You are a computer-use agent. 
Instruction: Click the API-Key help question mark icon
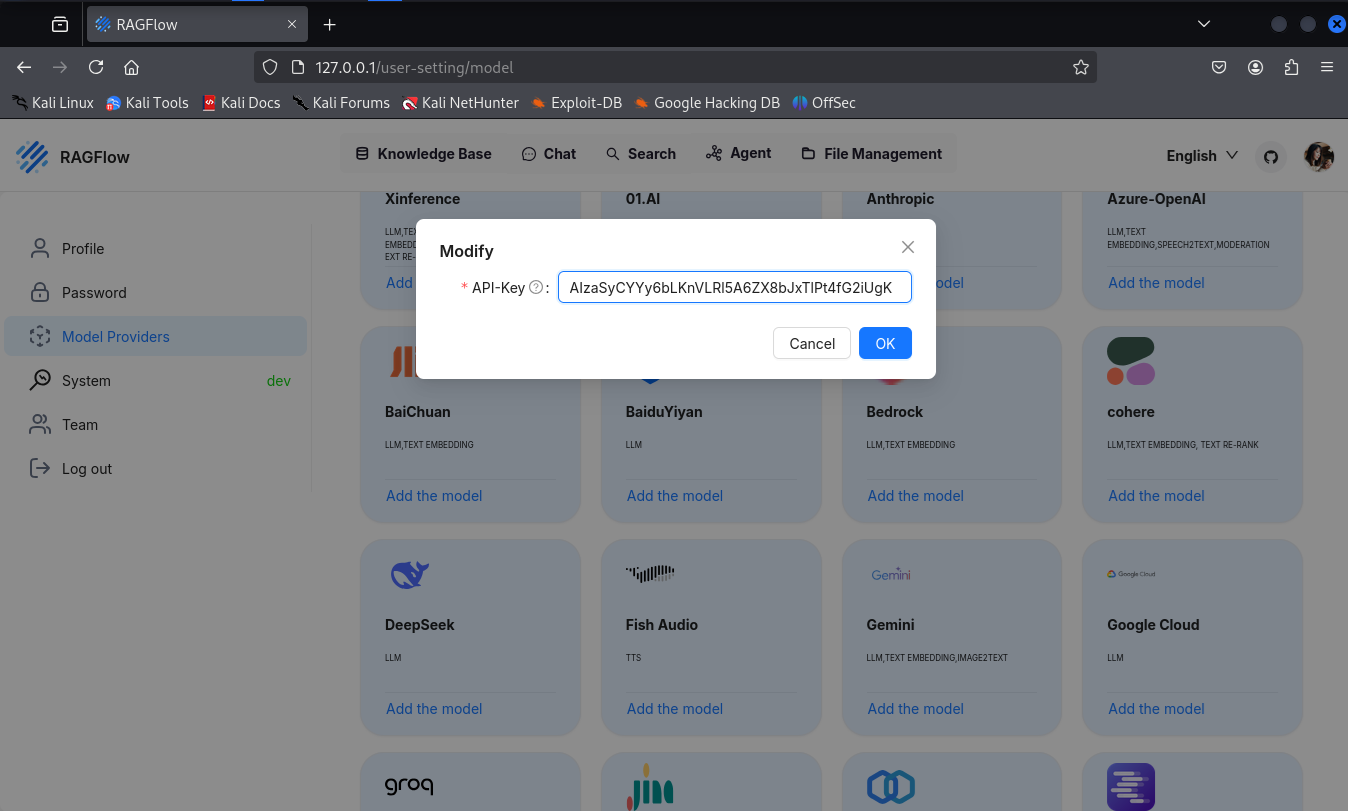pyautogui.click(x=536, y=288)
